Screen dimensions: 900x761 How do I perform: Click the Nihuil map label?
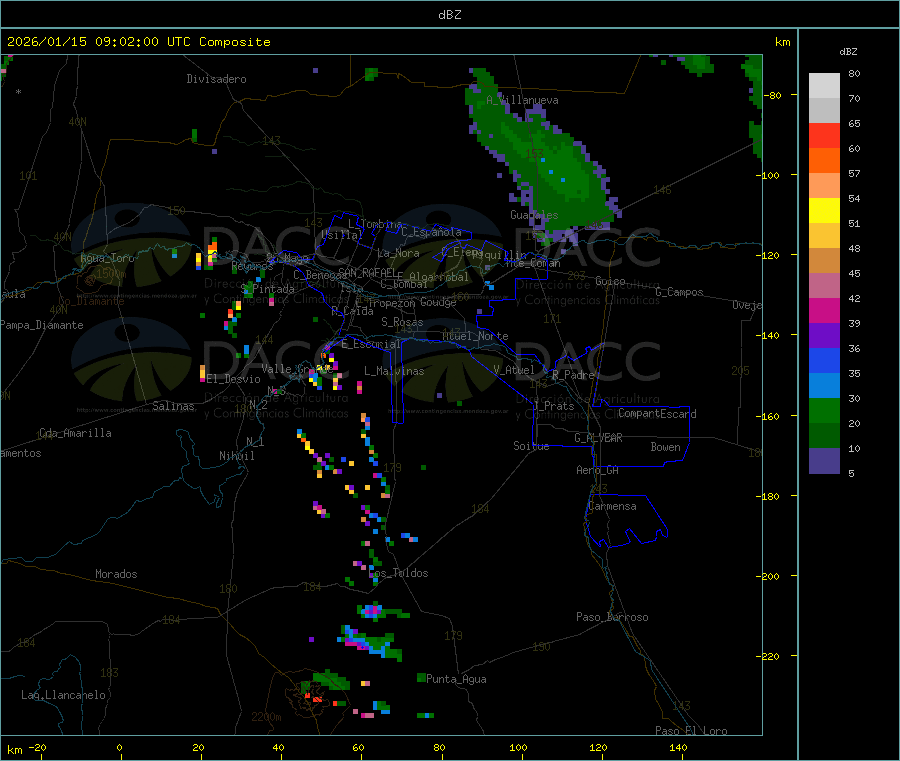click(236, 456)
